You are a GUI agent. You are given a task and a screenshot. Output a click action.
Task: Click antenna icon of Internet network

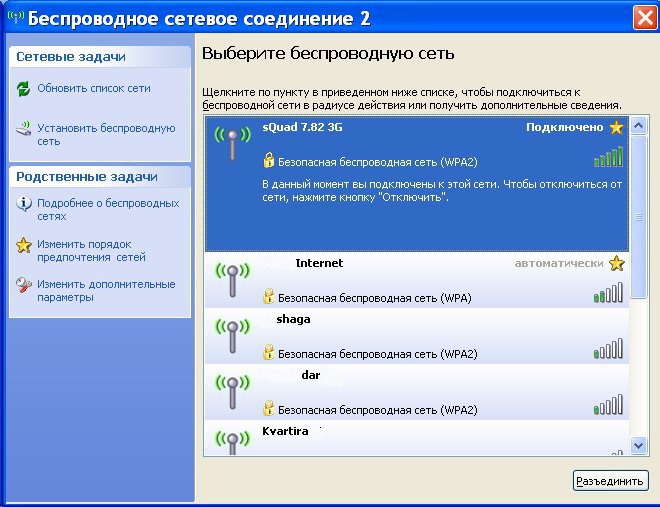click(232, 280)
